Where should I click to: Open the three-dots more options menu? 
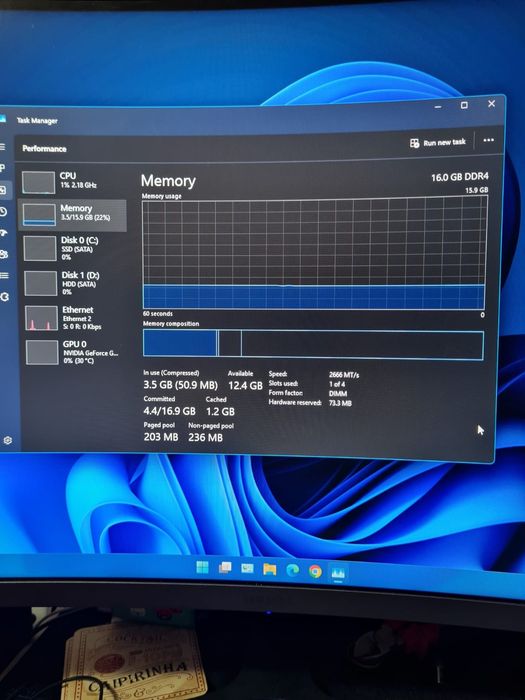tap(488, 140)
